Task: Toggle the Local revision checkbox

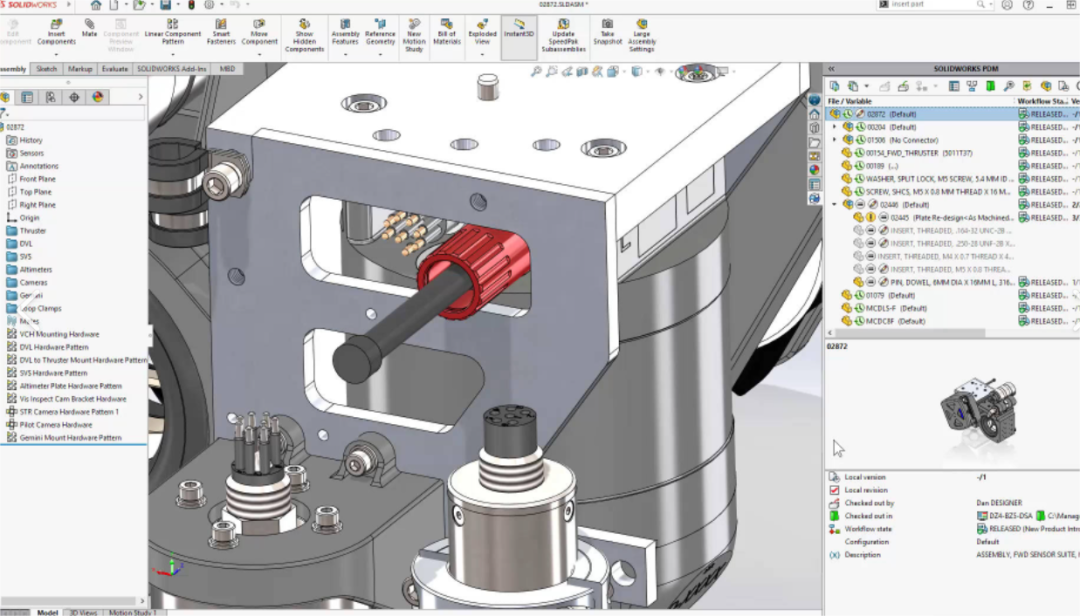Action: (834, 490)
